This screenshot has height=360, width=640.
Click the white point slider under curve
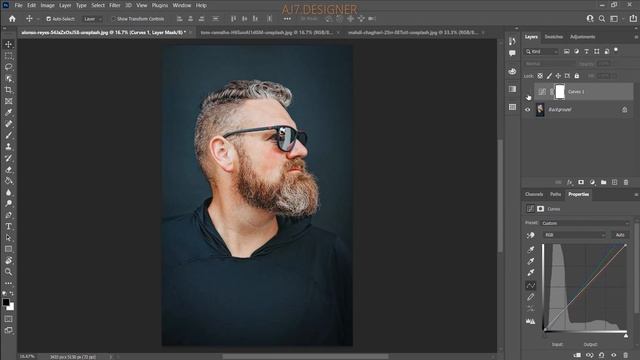pos(626,336)
